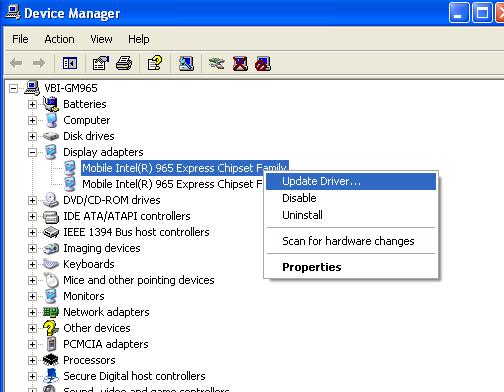Click the Back arrow toolbar icon
This screenshot has width=504, height=392.
pyautogui.click(x=16, y=63)
